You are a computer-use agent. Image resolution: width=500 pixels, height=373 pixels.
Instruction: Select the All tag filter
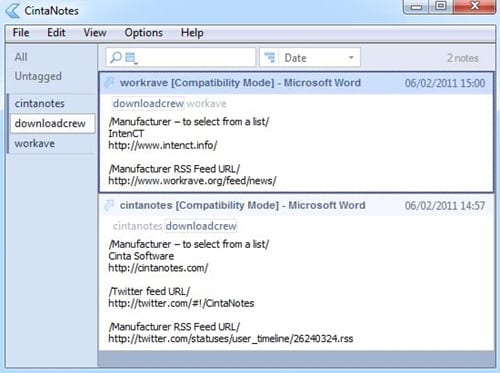[x=21, y=57]
